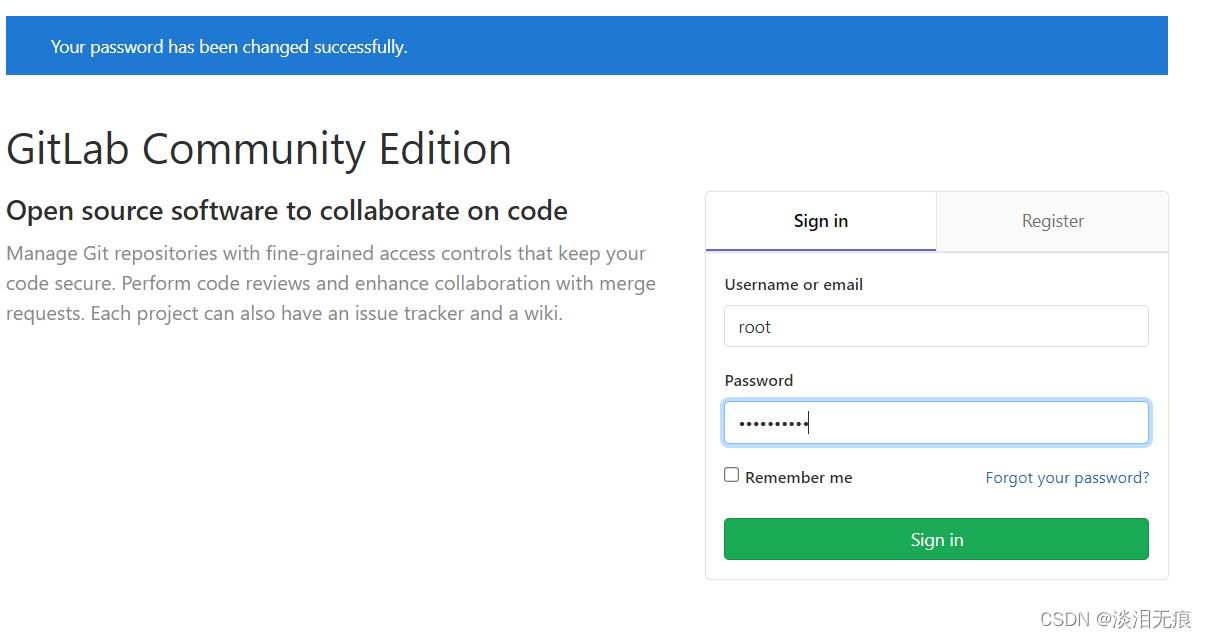Click the Username or email field
The height and width of the screenshot is (638, 1207).
tap(936, 326)
